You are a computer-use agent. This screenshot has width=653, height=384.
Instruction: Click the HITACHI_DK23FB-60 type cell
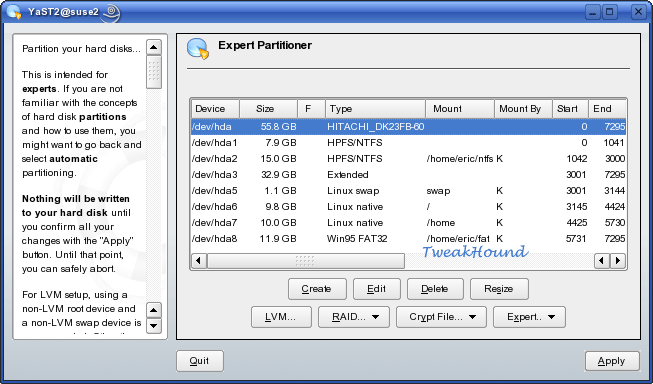tap(376, 127)
